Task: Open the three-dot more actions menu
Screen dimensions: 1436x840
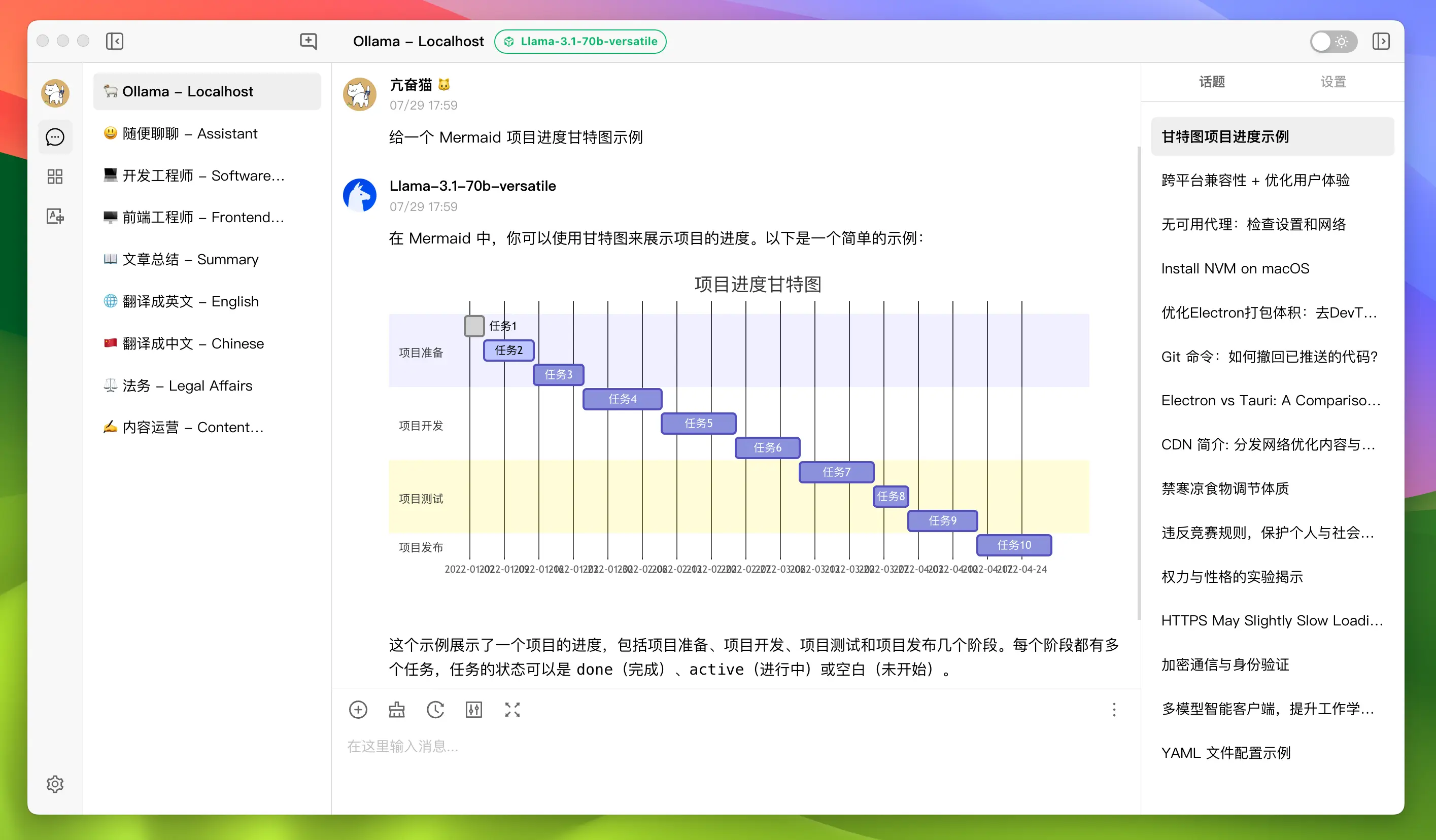Action: (1114, 710)
